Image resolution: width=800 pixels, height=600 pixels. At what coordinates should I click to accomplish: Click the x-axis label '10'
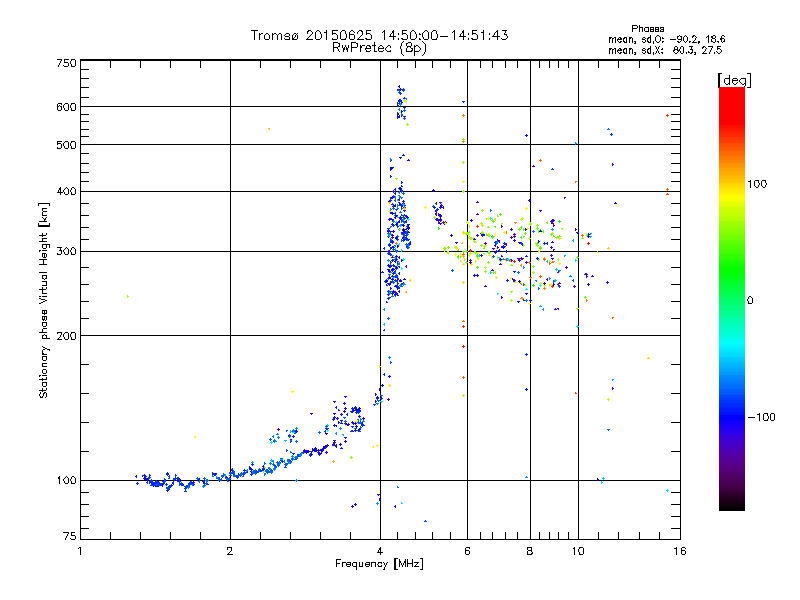coord(578,551)
